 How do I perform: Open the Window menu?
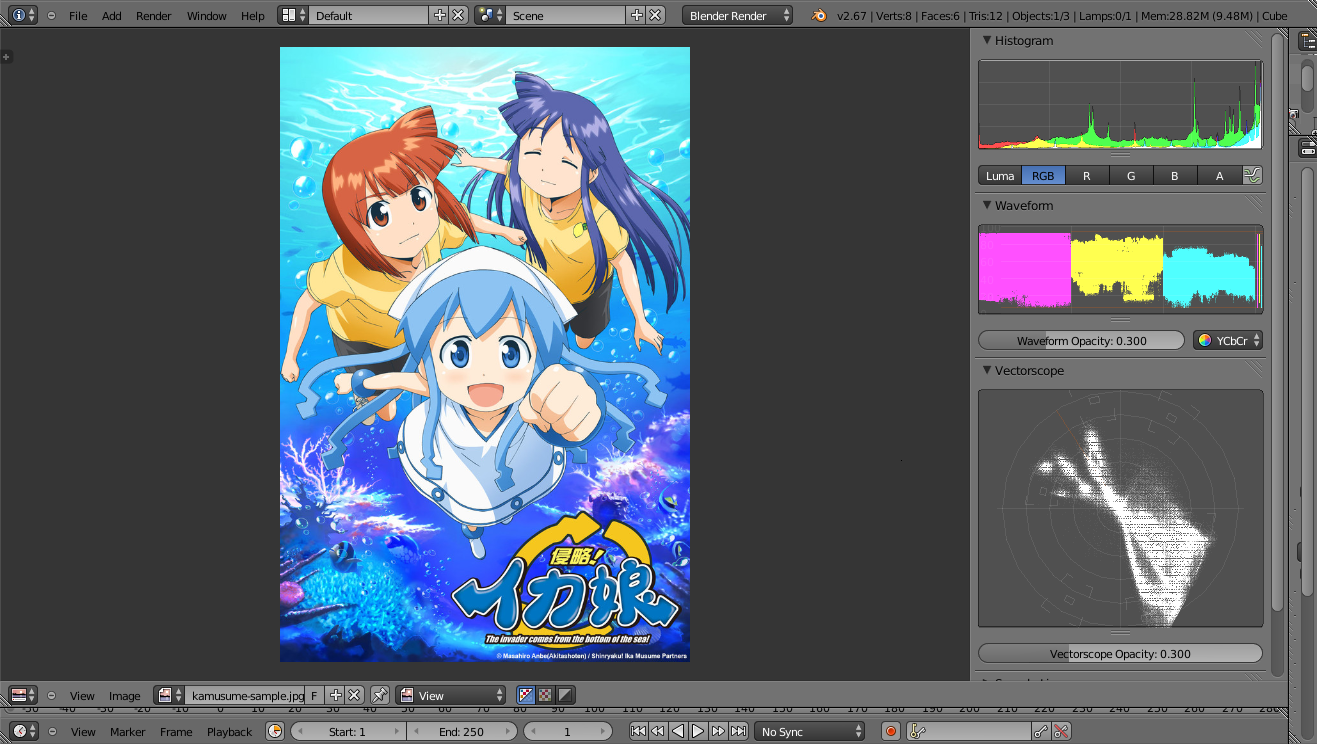tap(207, 16)
